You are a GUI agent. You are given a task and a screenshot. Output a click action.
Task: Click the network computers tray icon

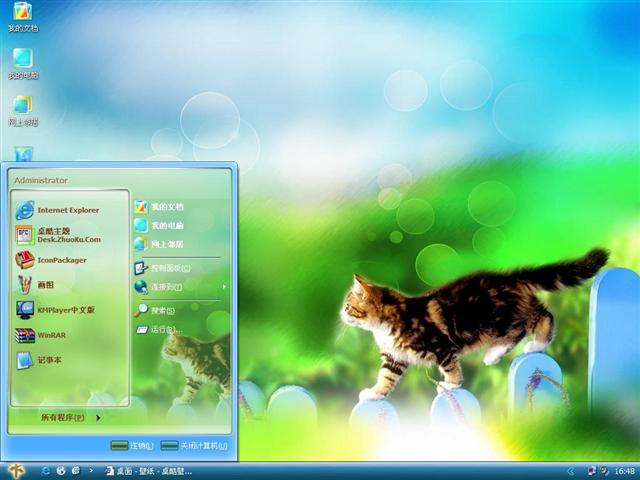(x=591, y=471)
